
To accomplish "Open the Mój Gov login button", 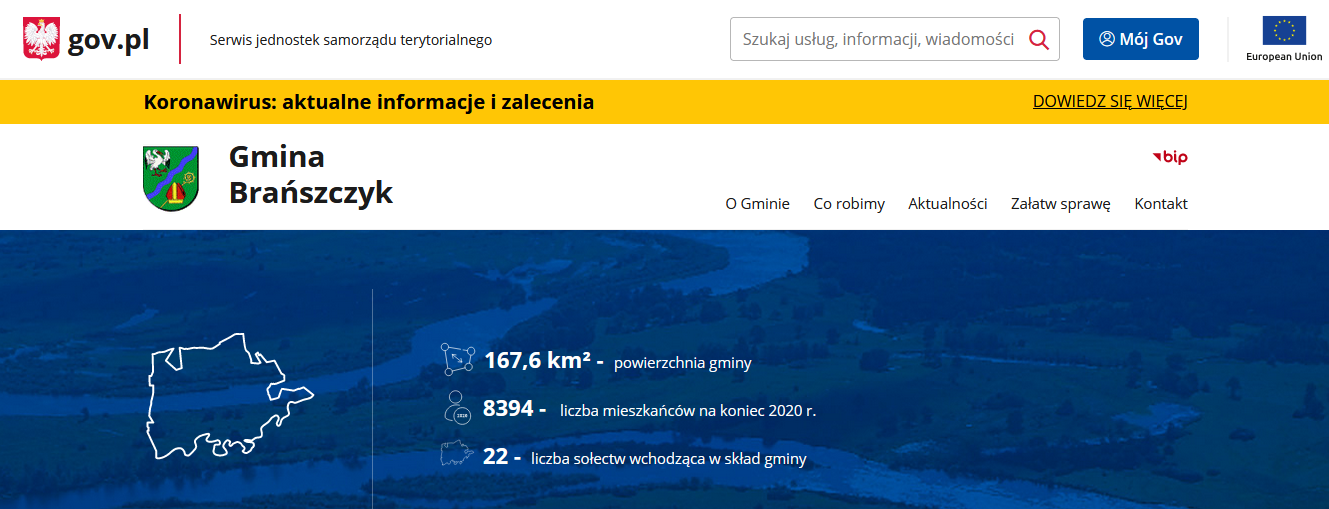I will tap(1141, 39).
